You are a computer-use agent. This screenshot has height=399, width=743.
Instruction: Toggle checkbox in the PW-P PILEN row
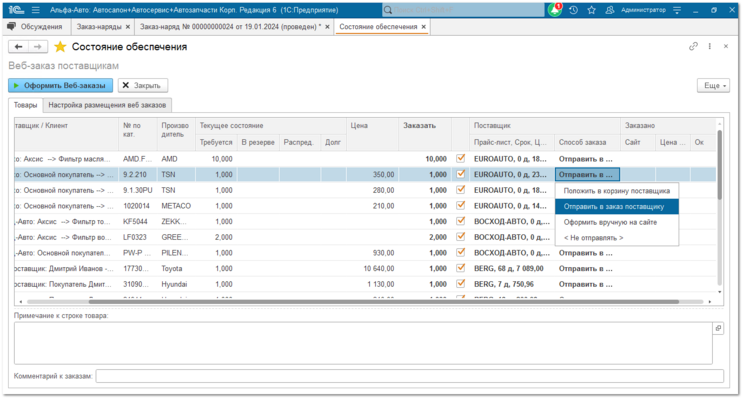[460, 252]
